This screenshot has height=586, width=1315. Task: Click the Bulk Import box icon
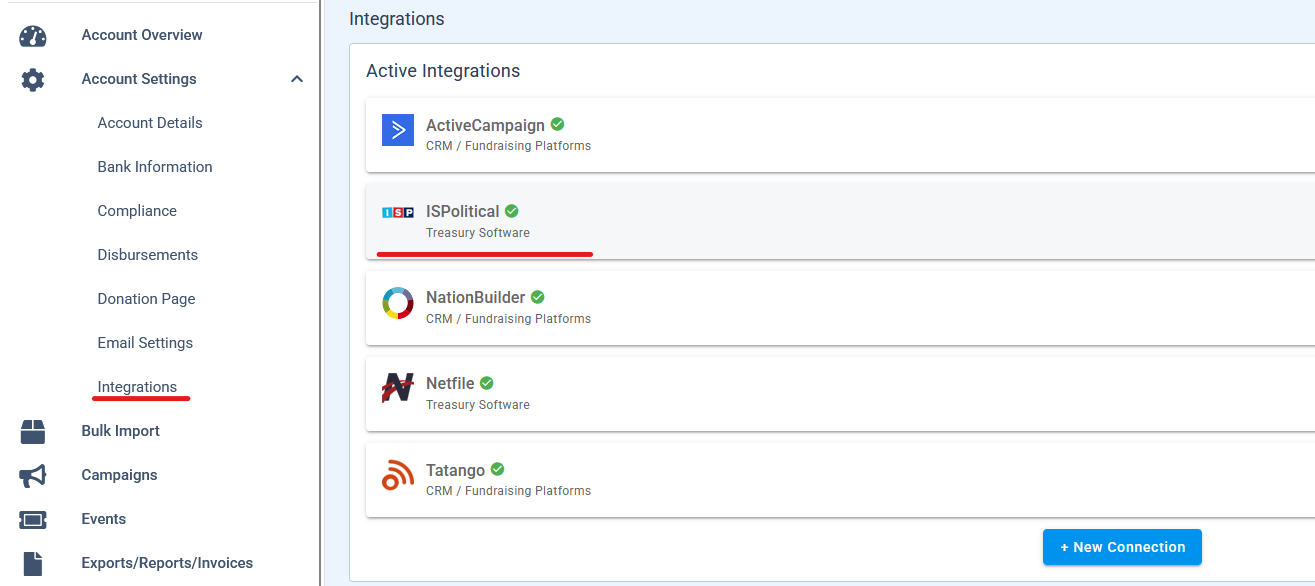tap(33, 432)
